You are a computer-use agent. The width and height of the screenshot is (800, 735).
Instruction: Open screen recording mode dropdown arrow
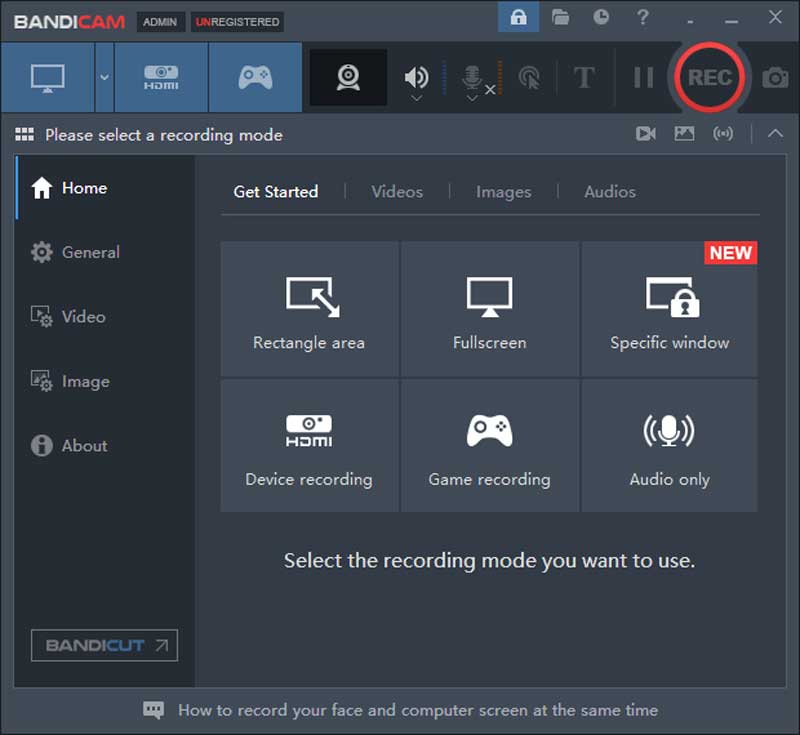[104, 78]
